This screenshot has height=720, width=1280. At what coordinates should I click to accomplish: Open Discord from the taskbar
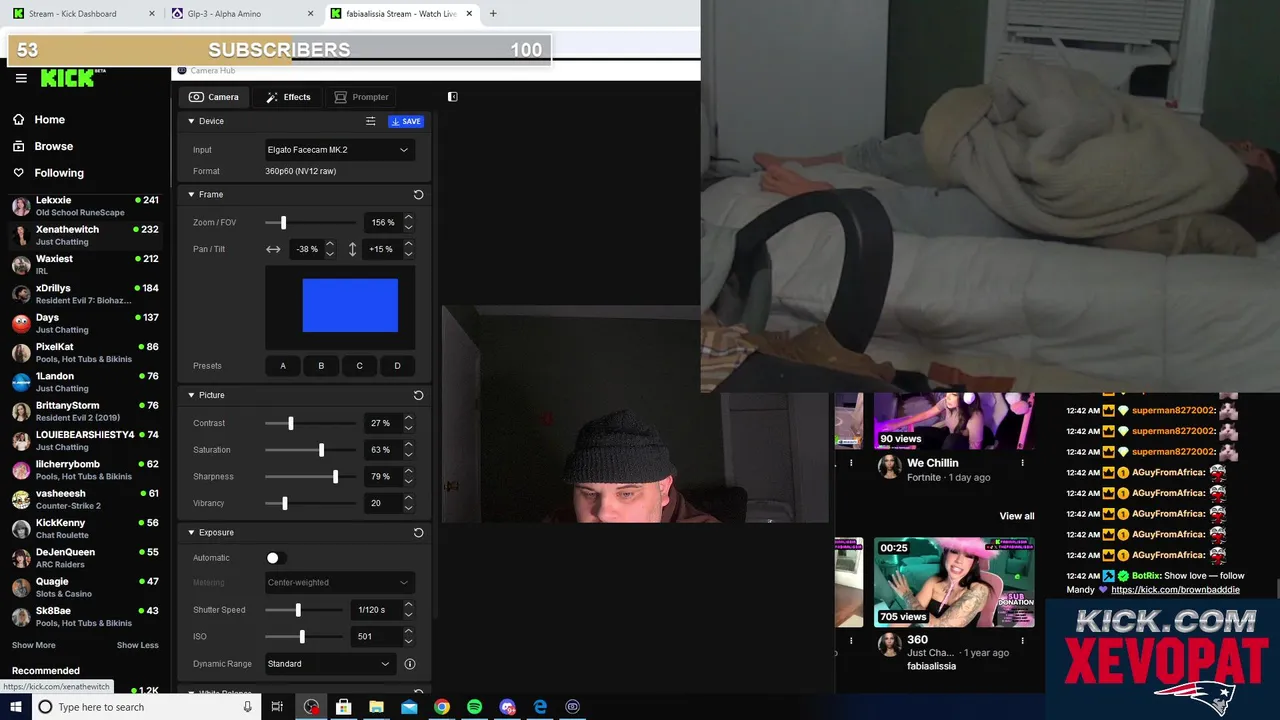point(507,707)
